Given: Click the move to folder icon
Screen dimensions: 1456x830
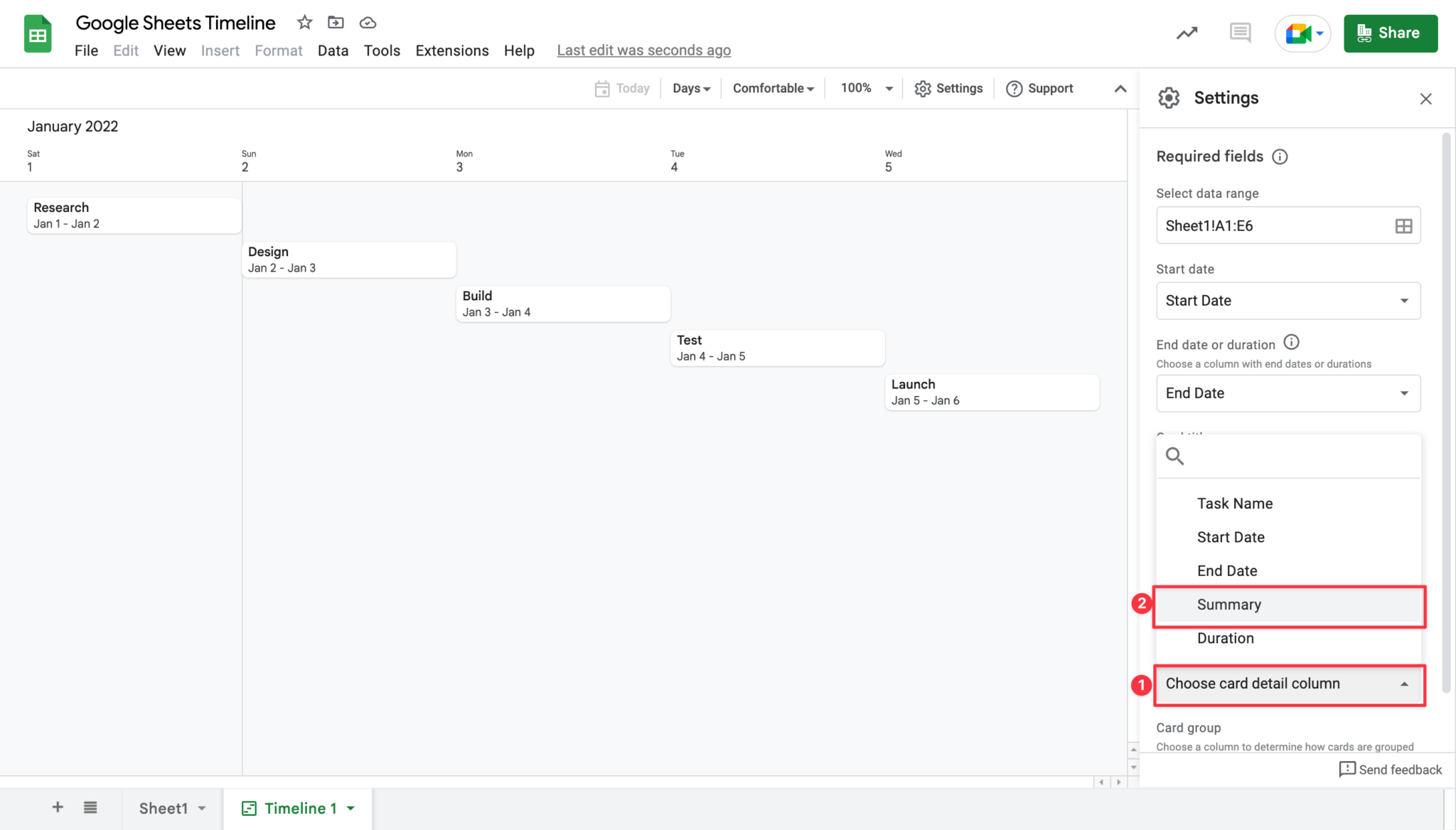Looking at the screenshot, I should (x=336, y=23).
